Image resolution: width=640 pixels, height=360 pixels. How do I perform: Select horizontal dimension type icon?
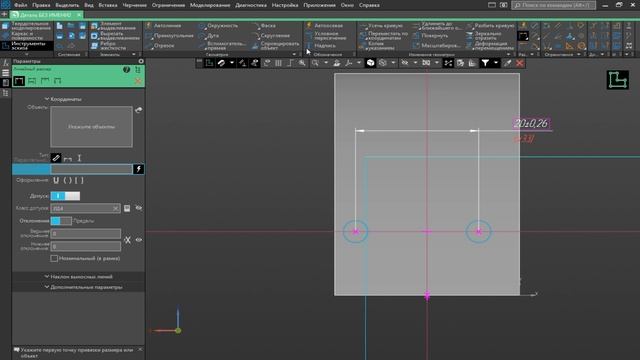coord(68,158)
